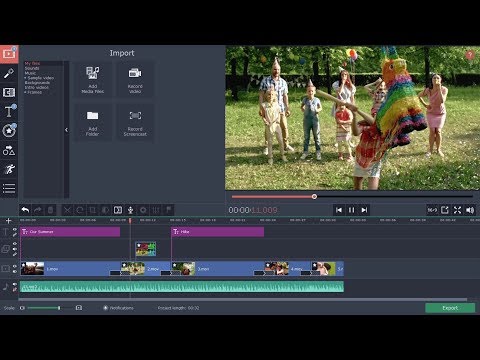Image resolution: width=480 pixels, height=360 pixels.
Task: Toggle title track visibility eye
Action: coord(15,229)
